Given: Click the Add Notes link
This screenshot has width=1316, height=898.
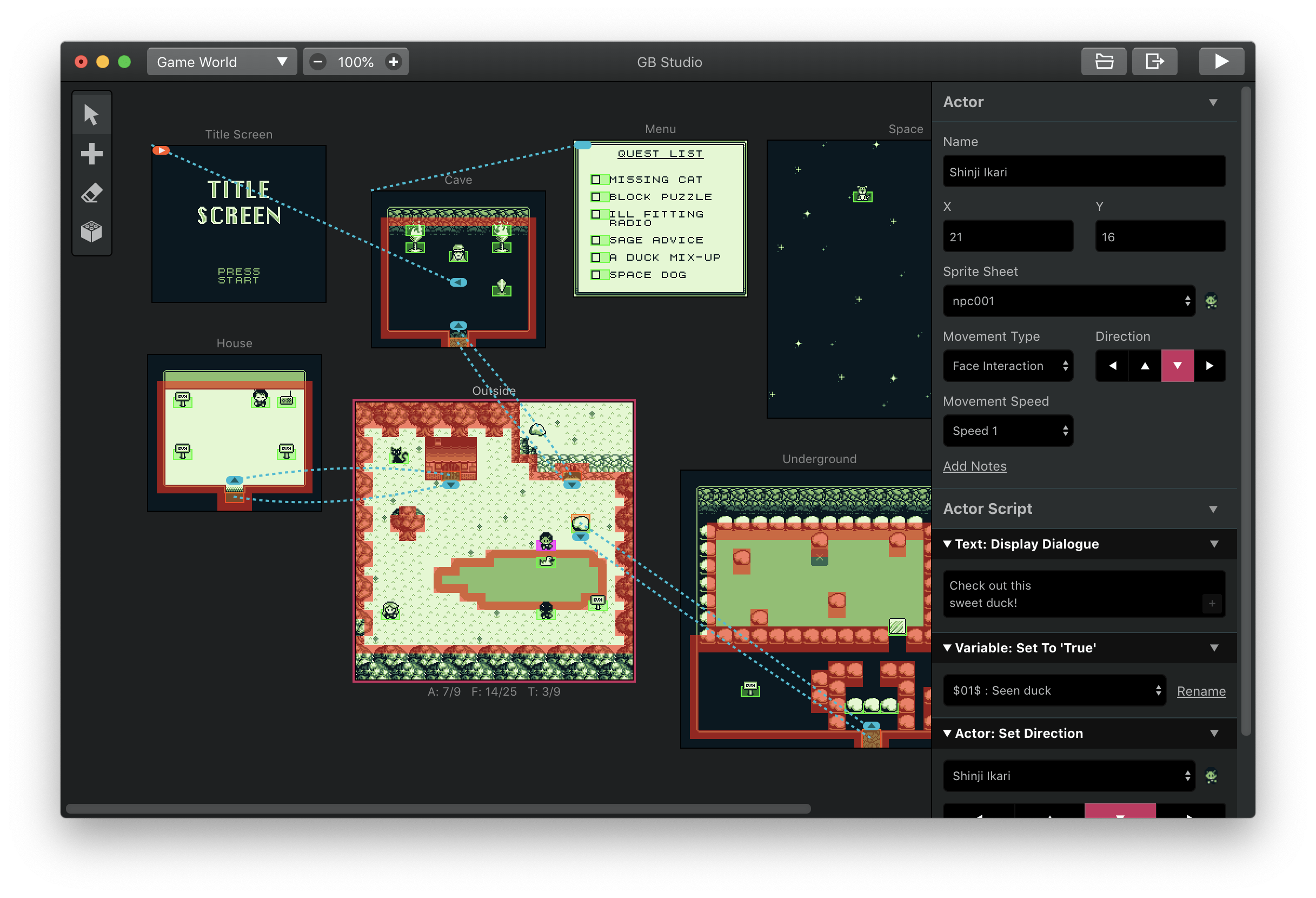Looking at the screenshot, I should pyautogui.click(x=974, y=466).
